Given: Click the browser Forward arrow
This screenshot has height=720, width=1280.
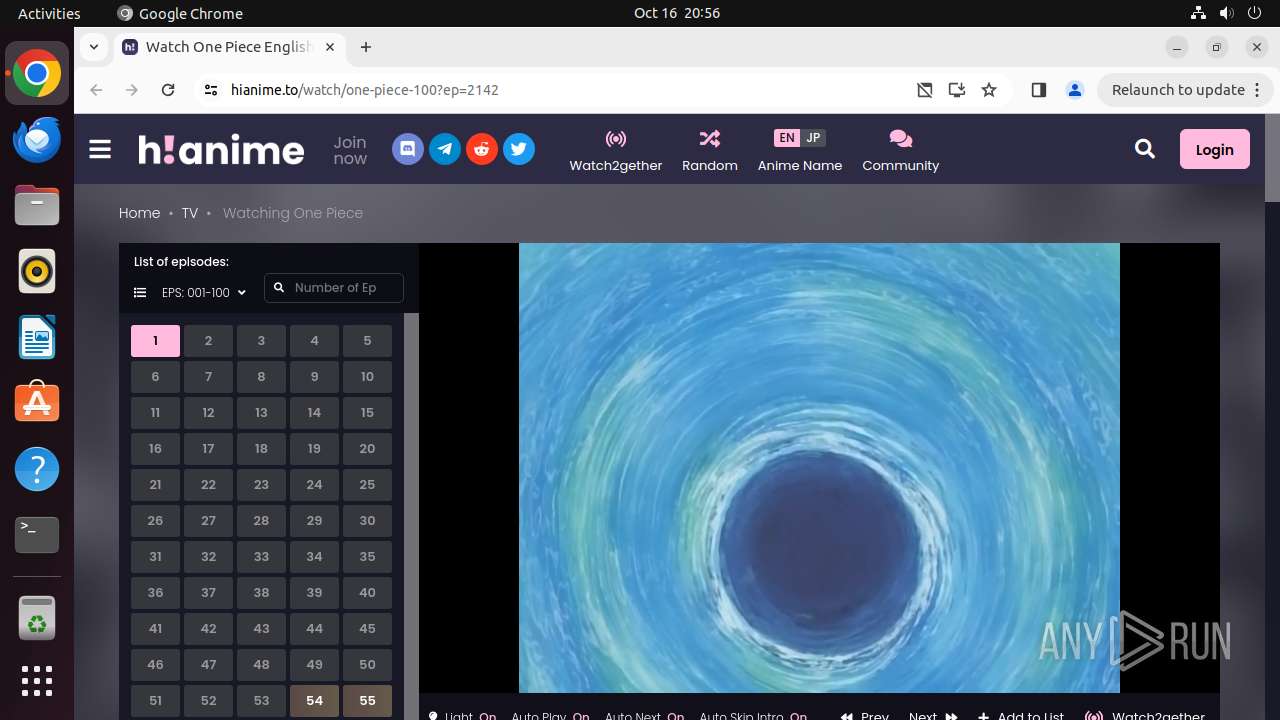Looking at the screenshot, I should pos(132,90).
